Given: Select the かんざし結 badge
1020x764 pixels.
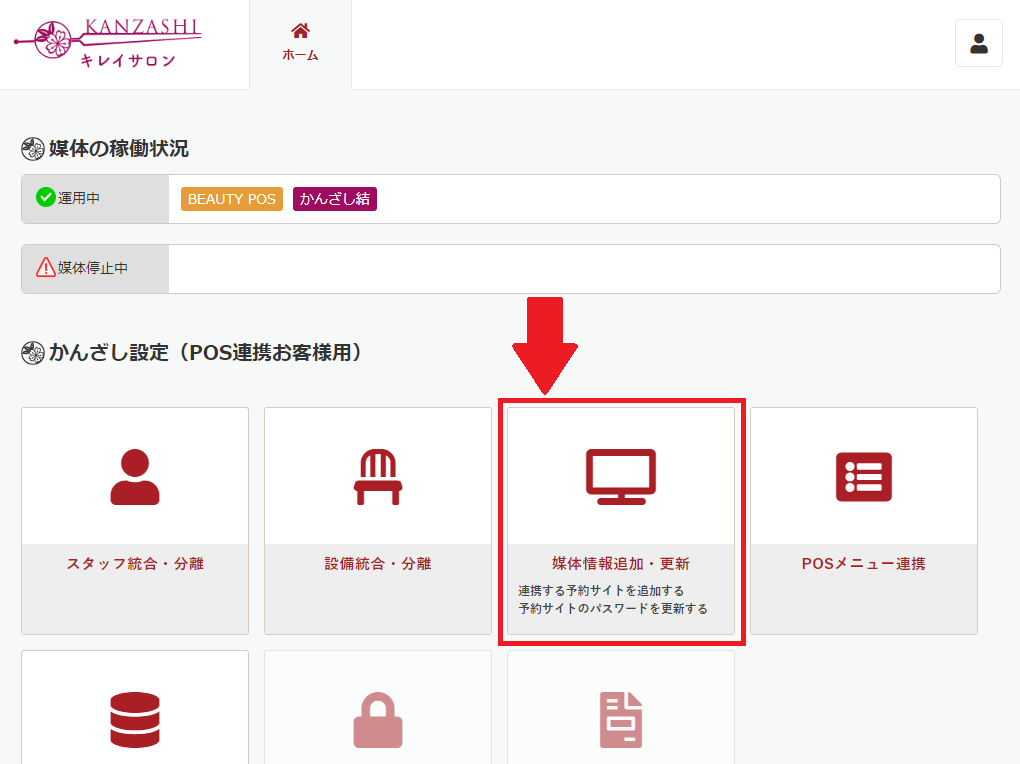Looking at the screenshot, I should (335, 199).
